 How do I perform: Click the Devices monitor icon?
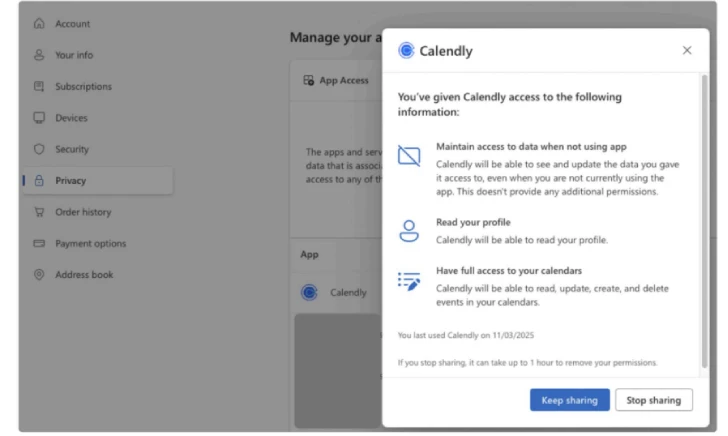coord(39,118)
